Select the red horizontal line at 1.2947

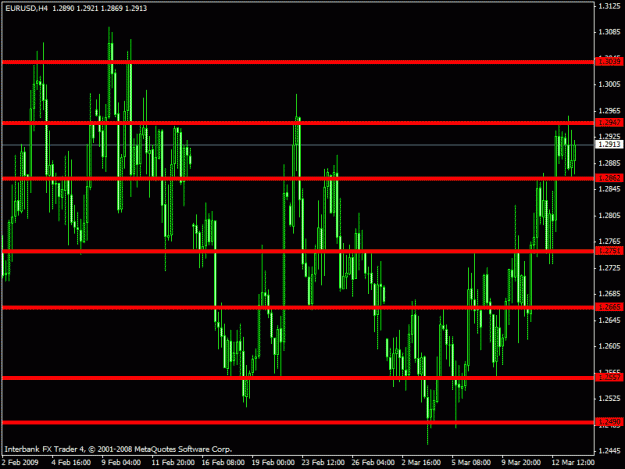298,123
